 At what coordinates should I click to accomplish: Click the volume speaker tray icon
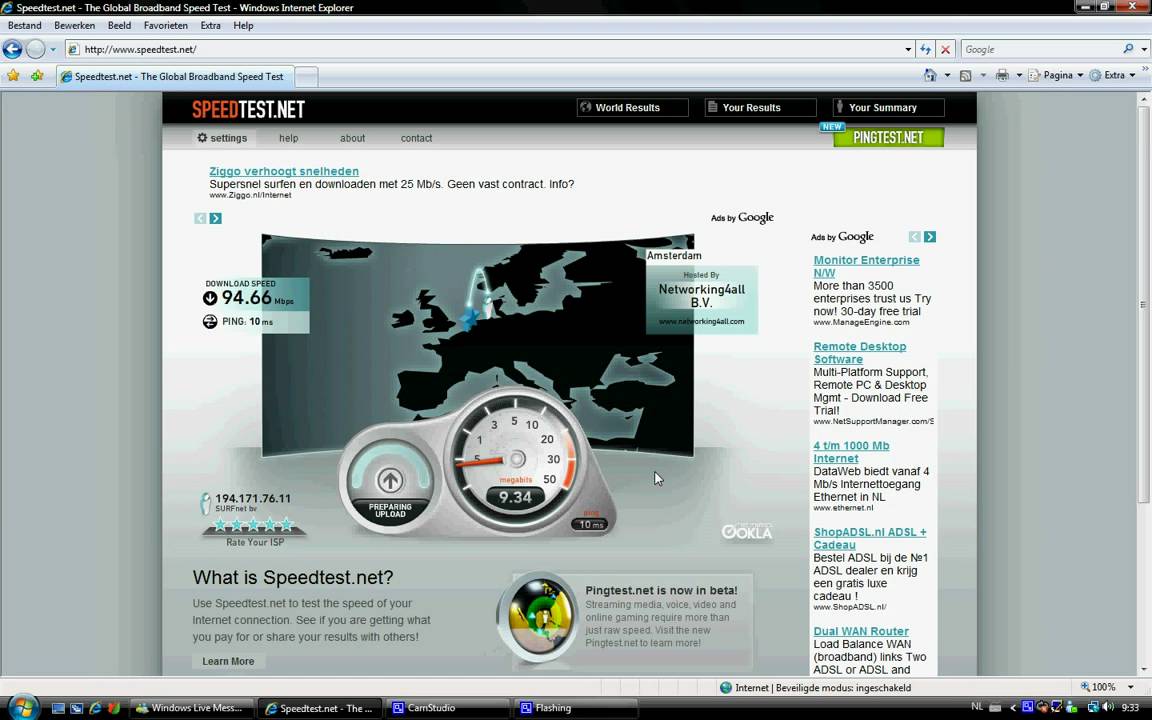pyautogui.click(x=1109, y=707)
